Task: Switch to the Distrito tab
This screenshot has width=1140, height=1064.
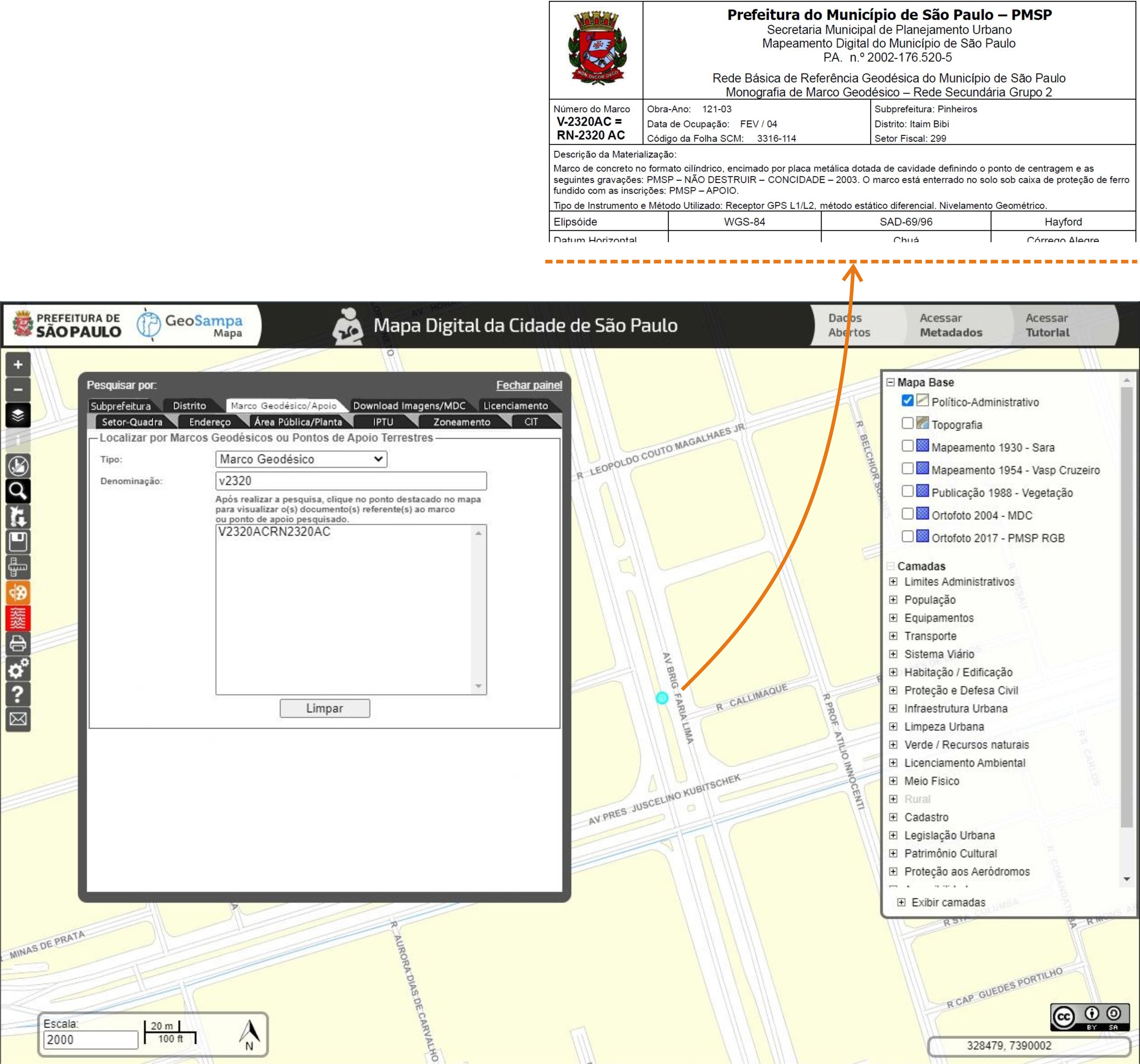Action: pyautogui.click(x=189, y=405)
